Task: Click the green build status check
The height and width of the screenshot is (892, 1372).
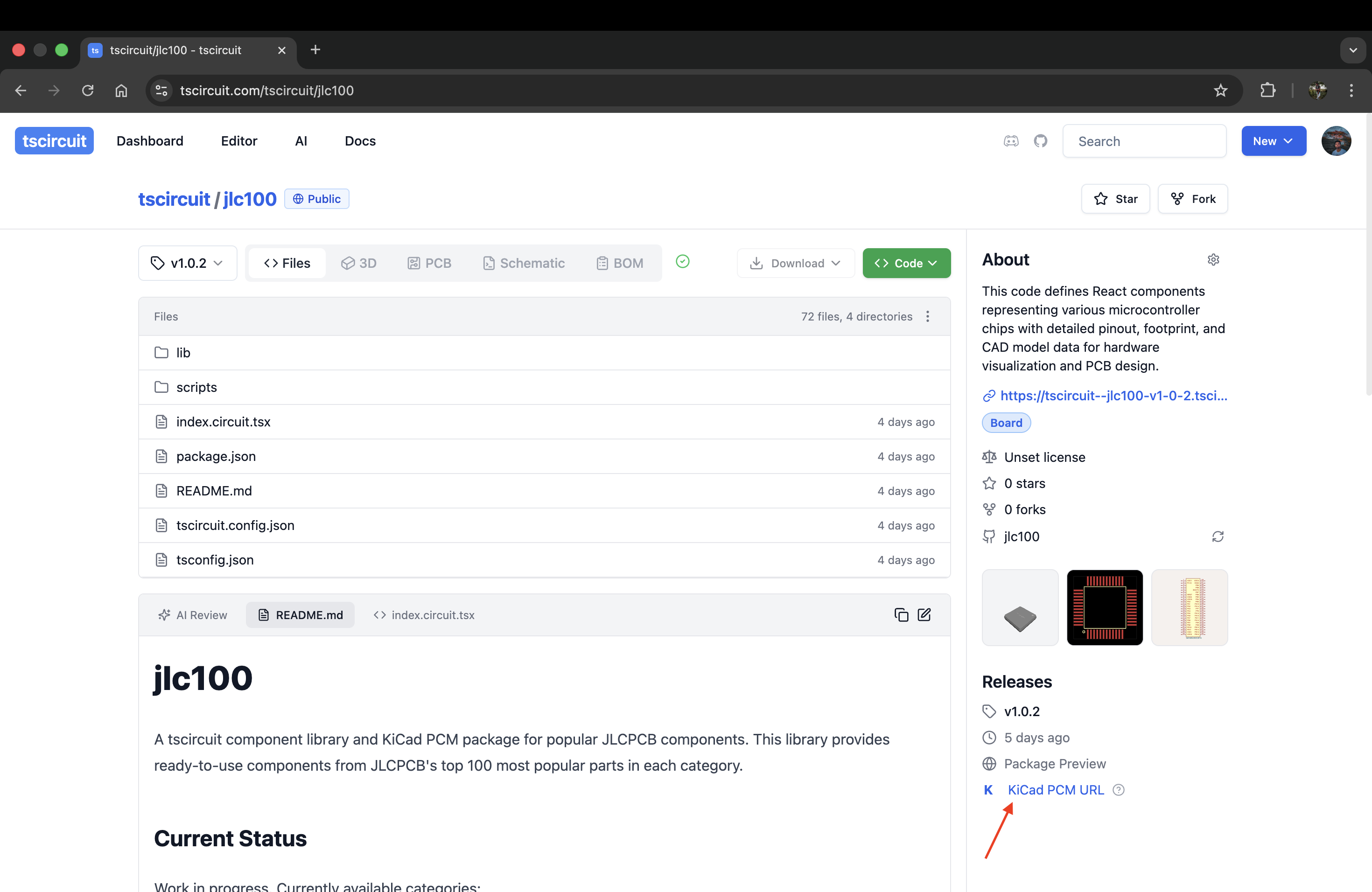Action: 683,262
